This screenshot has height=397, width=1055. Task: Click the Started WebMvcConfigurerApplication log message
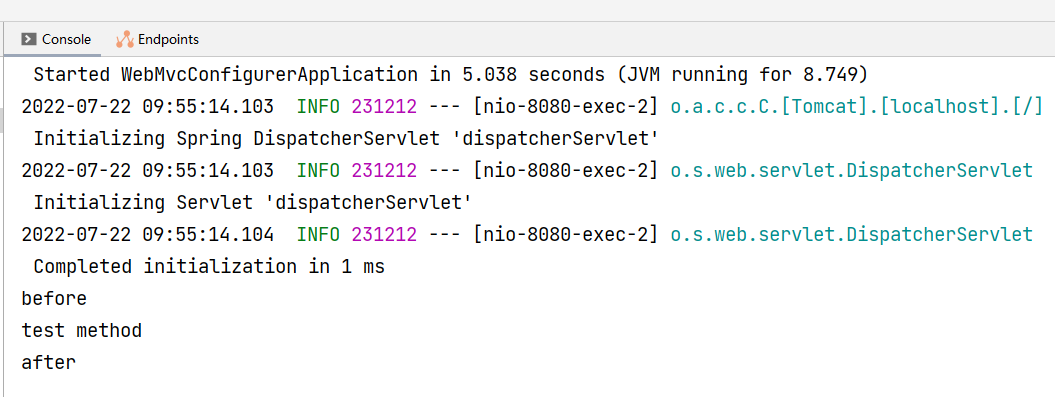(451, 75)
